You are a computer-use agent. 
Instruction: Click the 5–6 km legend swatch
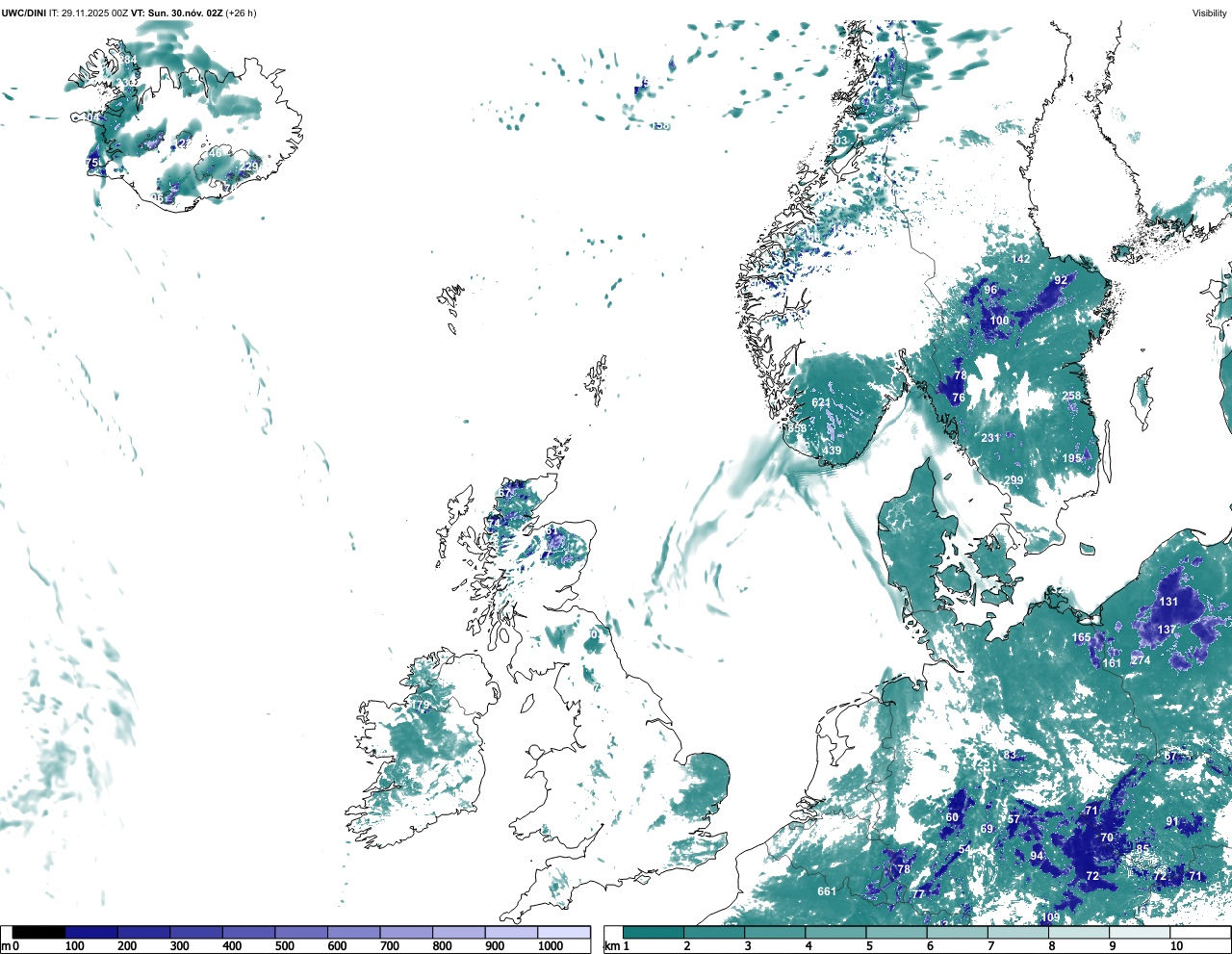click(897, 932)
